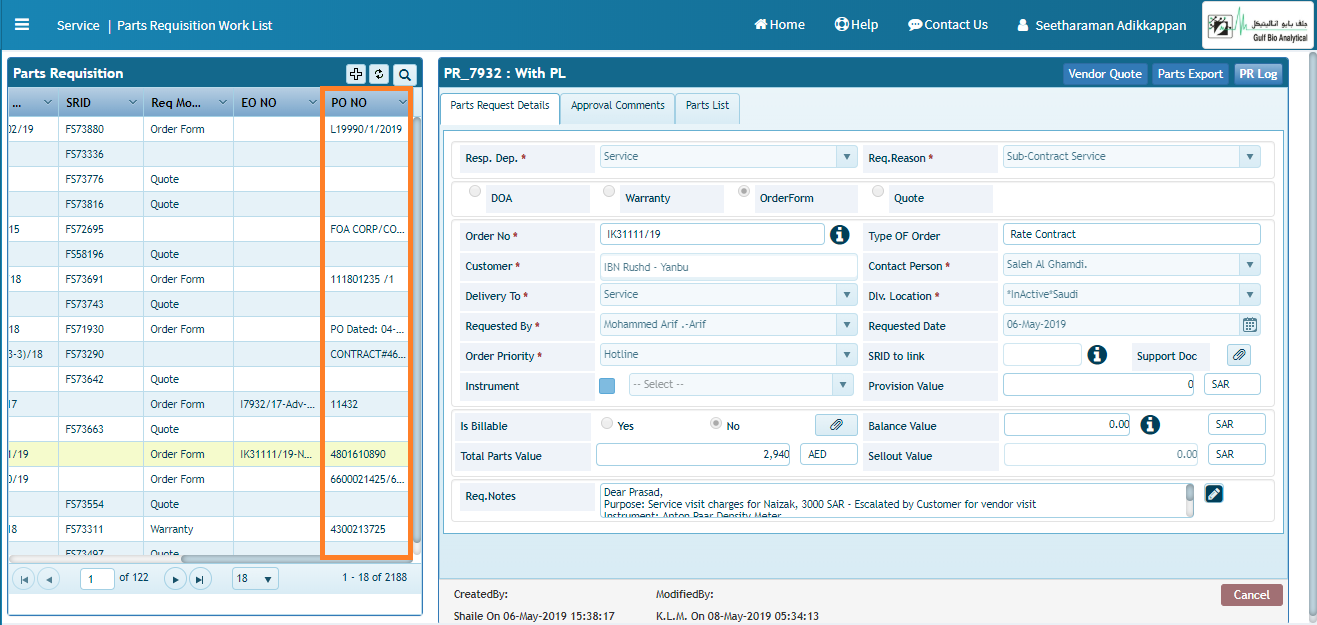Select the row with SRID FS73311

pos(210,529)
